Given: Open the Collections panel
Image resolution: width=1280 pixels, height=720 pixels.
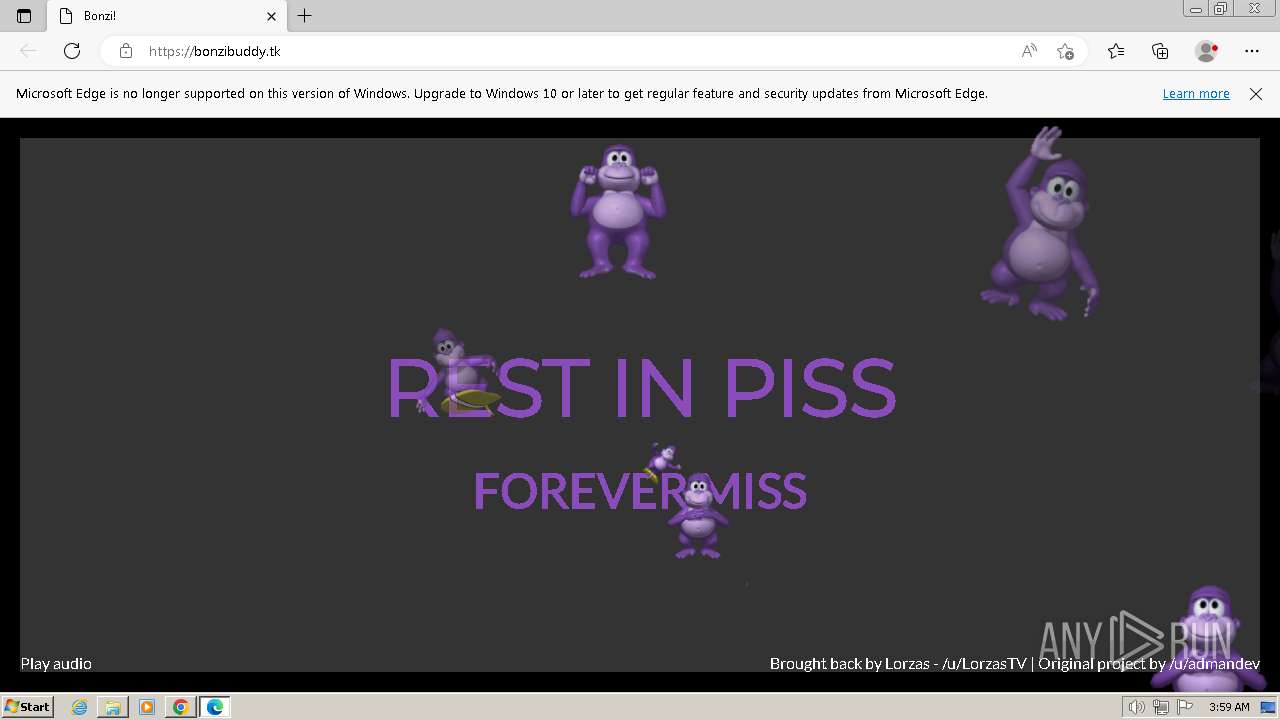Looking at the screenshot, I should click(1160, 51).
